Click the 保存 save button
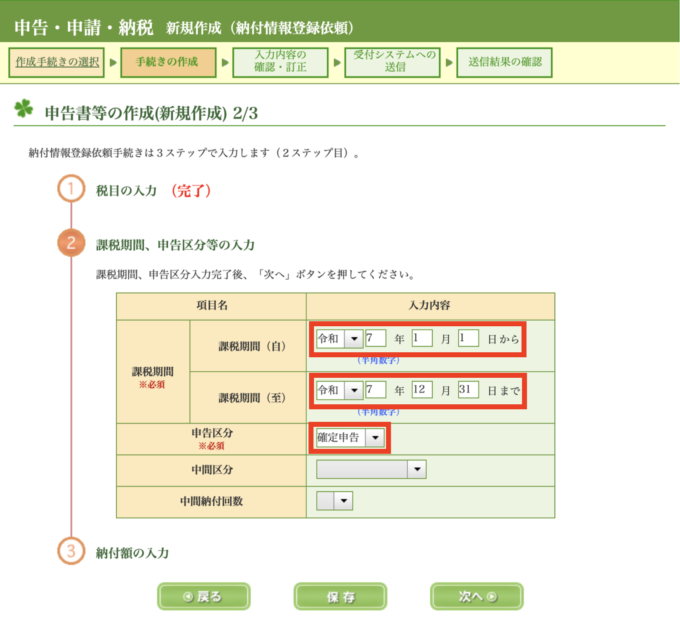Image resolution: width=680 pixels, height=627 pixels. point(340,597)
